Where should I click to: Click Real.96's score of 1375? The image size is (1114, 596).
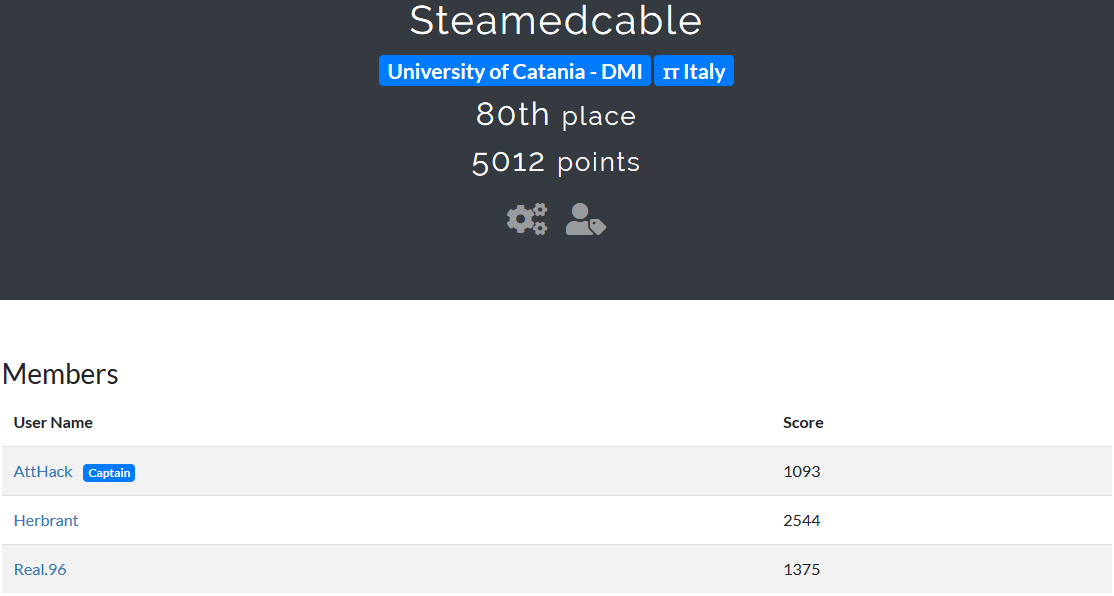tap(801, 570)
